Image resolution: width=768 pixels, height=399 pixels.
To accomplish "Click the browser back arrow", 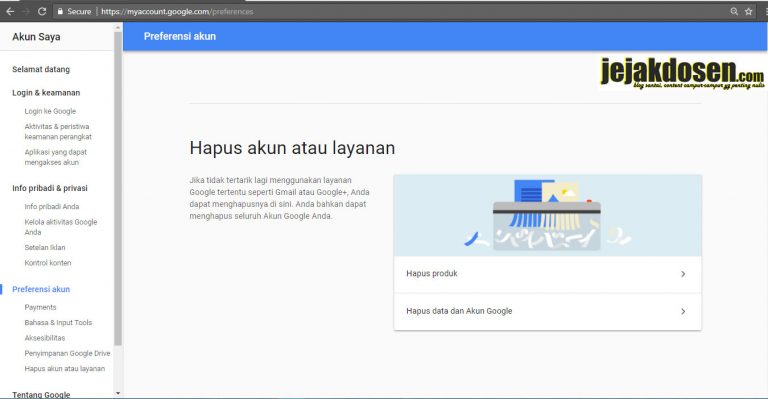I will point(10,11).
